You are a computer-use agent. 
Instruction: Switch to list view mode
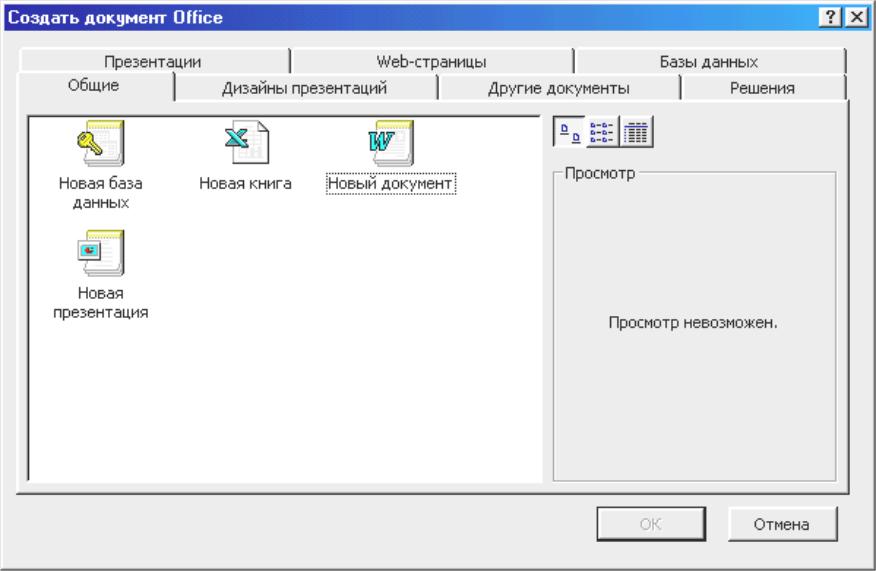tap(602, 132)
